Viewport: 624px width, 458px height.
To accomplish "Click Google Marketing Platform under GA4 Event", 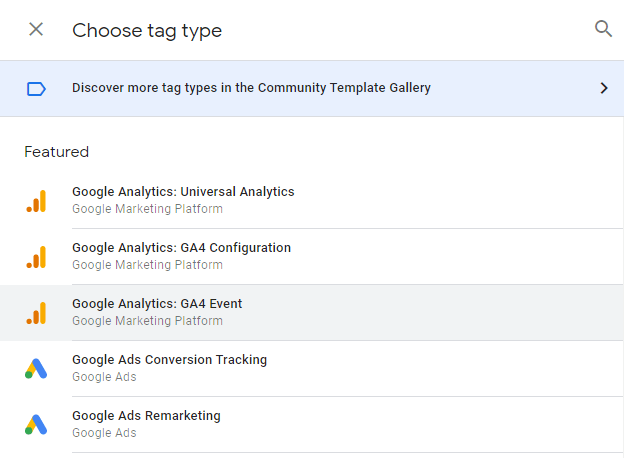I will coord(147,321).
